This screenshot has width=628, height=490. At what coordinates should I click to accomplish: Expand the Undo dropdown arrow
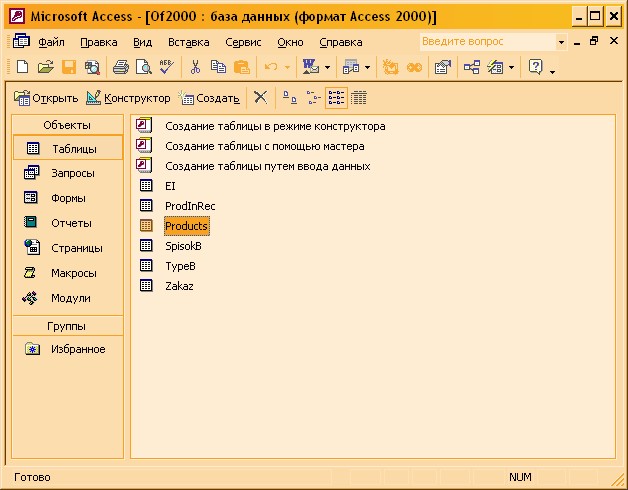click(287, 67)
